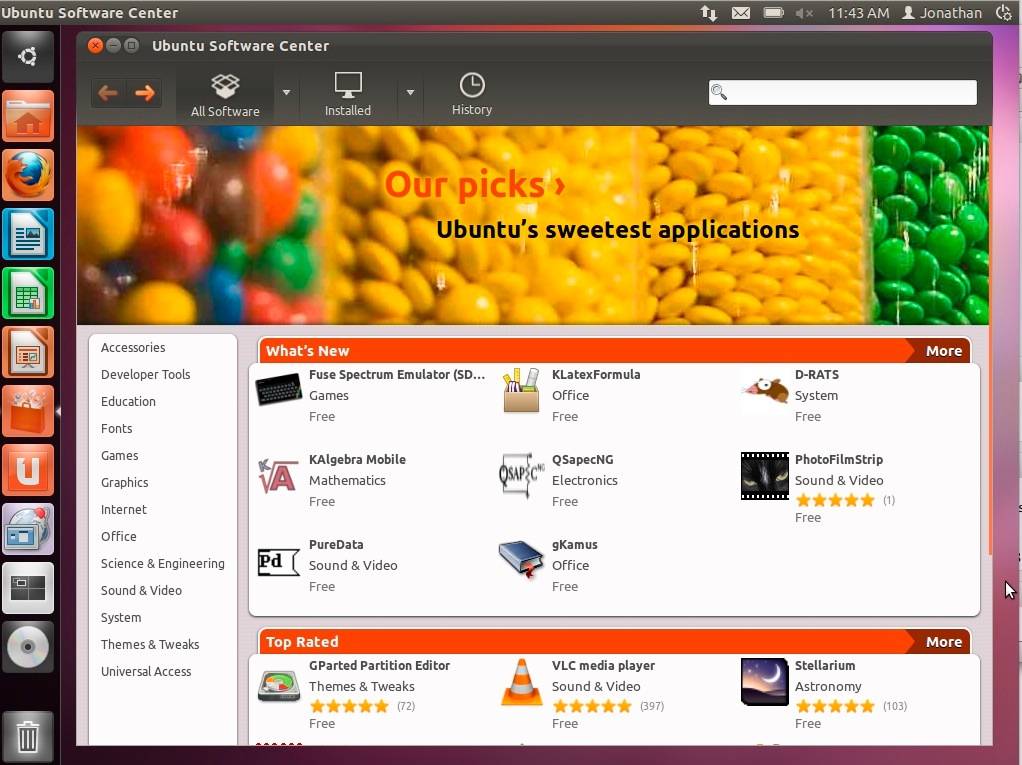Click the back arrow navigation button
Image resolution: width=1022 pixels, height=765 pixels.
108,93
